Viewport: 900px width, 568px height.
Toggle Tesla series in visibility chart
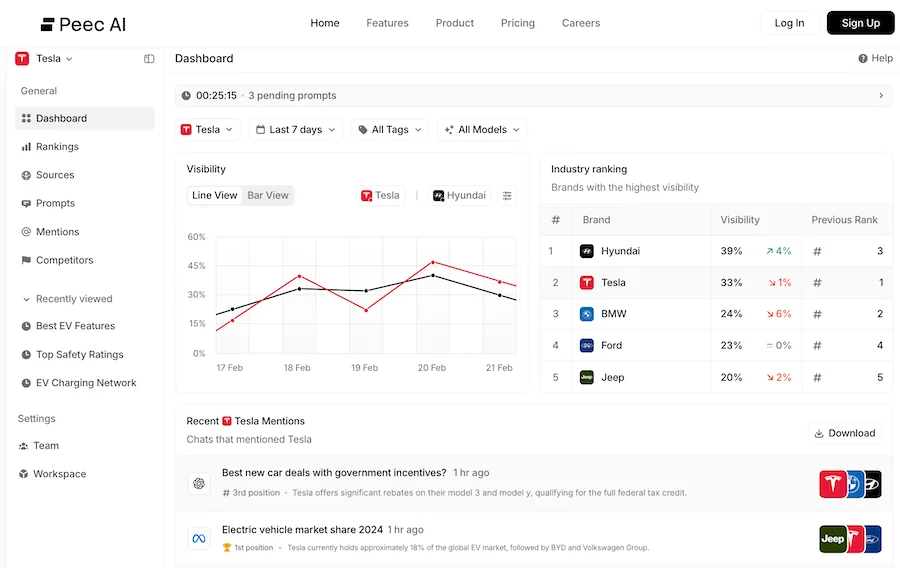[381, 196]
